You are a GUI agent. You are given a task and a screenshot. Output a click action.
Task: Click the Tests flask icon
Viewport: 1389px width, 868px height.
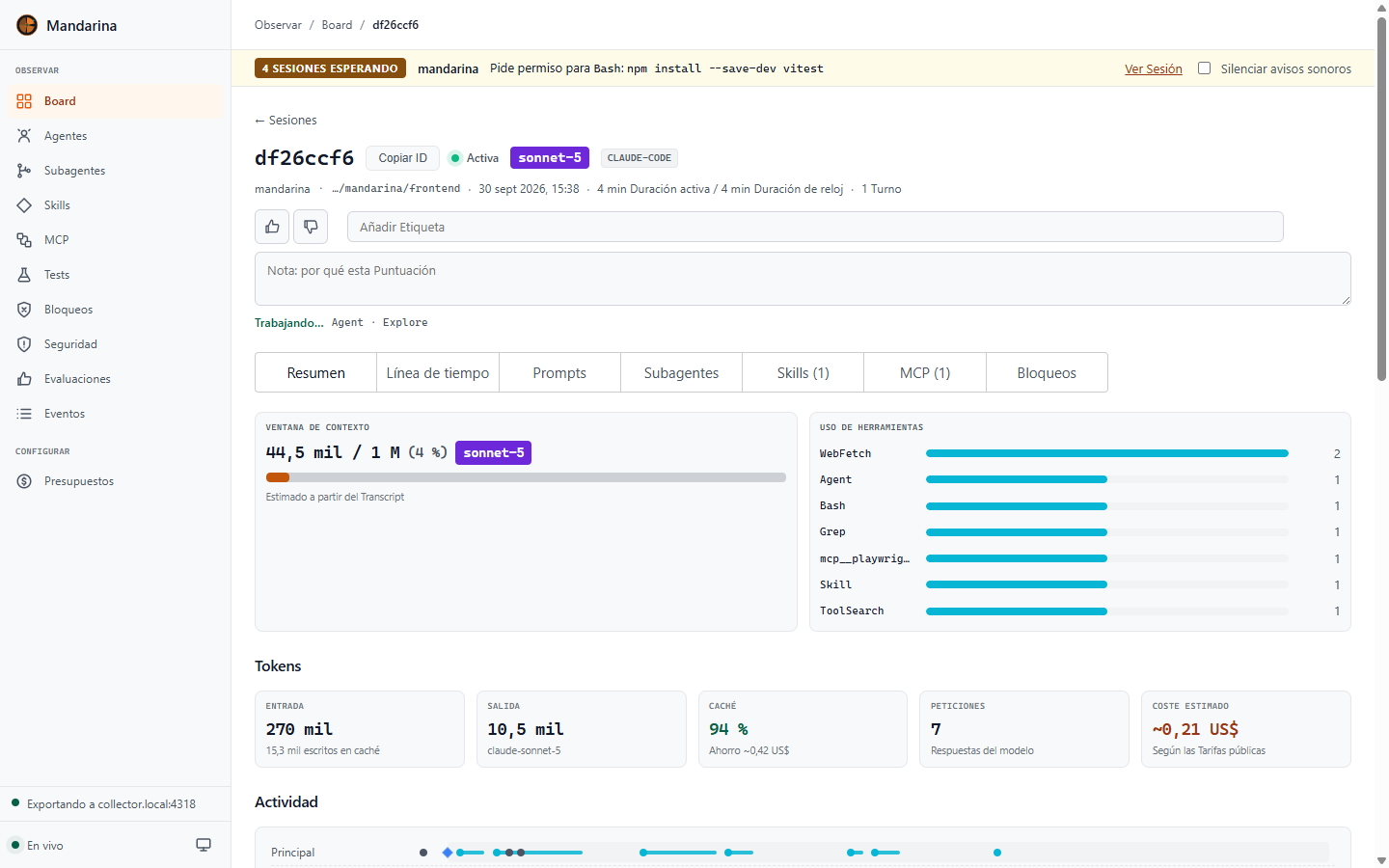pyautogui.click(x=24, y=275)
